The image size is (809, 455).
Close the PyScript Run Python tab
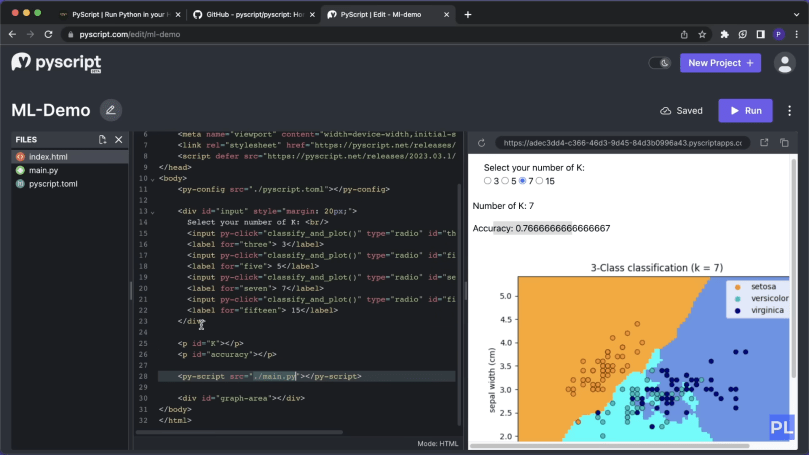(178, 14)
